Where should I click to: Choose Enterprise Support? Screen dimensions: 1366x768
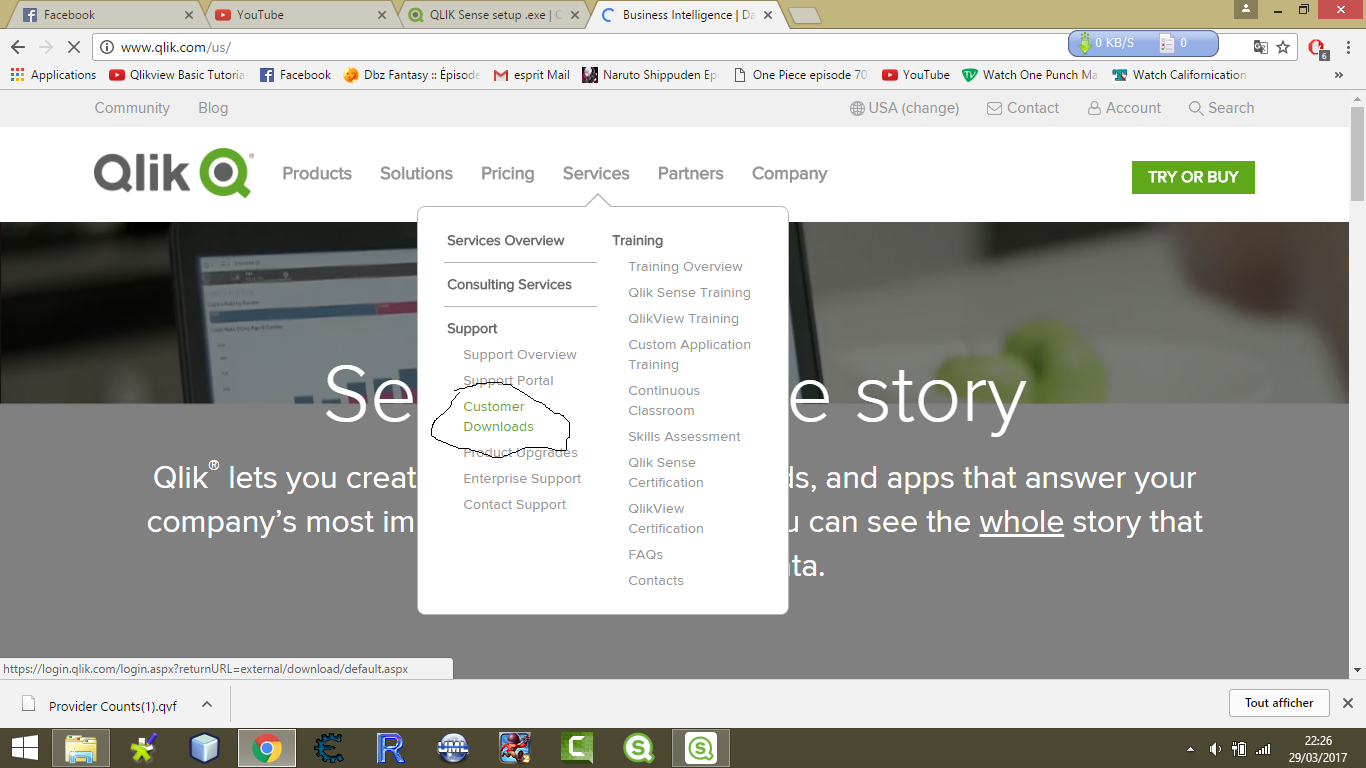(x=522, y=478)
